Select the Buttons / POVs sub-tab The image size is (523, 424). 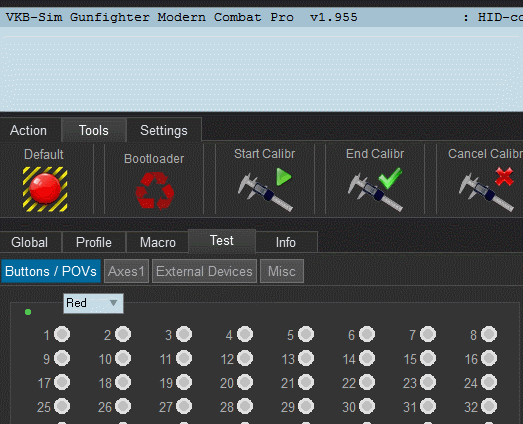[51, 271]
